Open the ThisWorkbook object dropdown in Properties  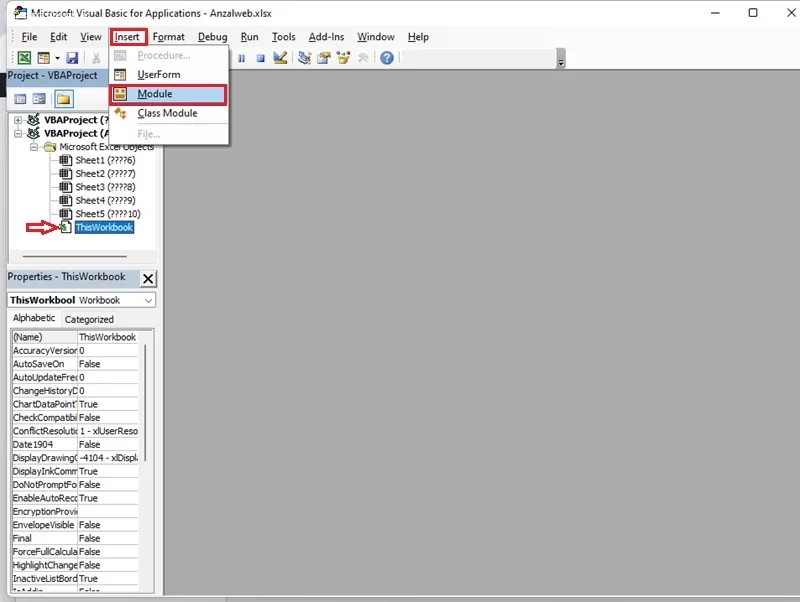148,300
